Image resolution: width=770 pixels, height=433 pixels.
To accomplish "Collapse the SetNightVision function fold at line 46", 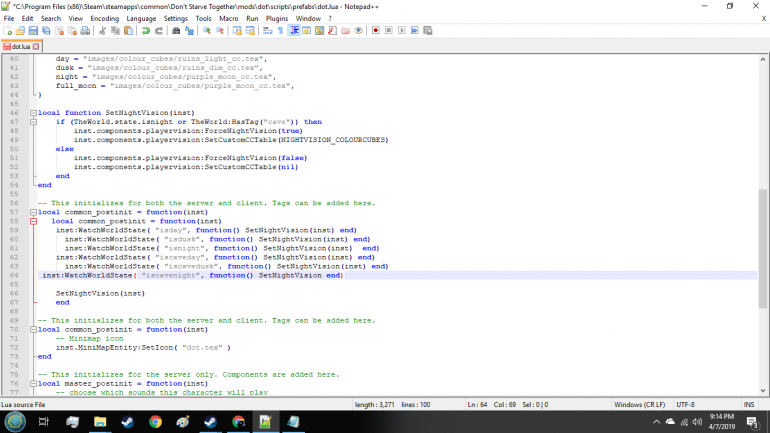I will point(33,113).
